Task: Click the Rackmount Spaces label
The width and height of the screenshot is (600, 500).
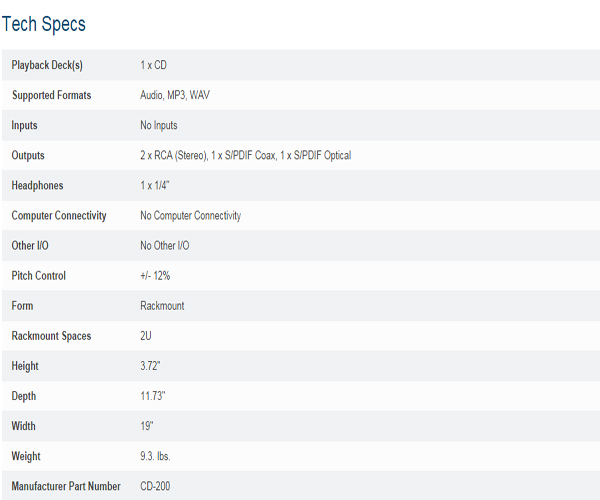Action: pos(51,336)
